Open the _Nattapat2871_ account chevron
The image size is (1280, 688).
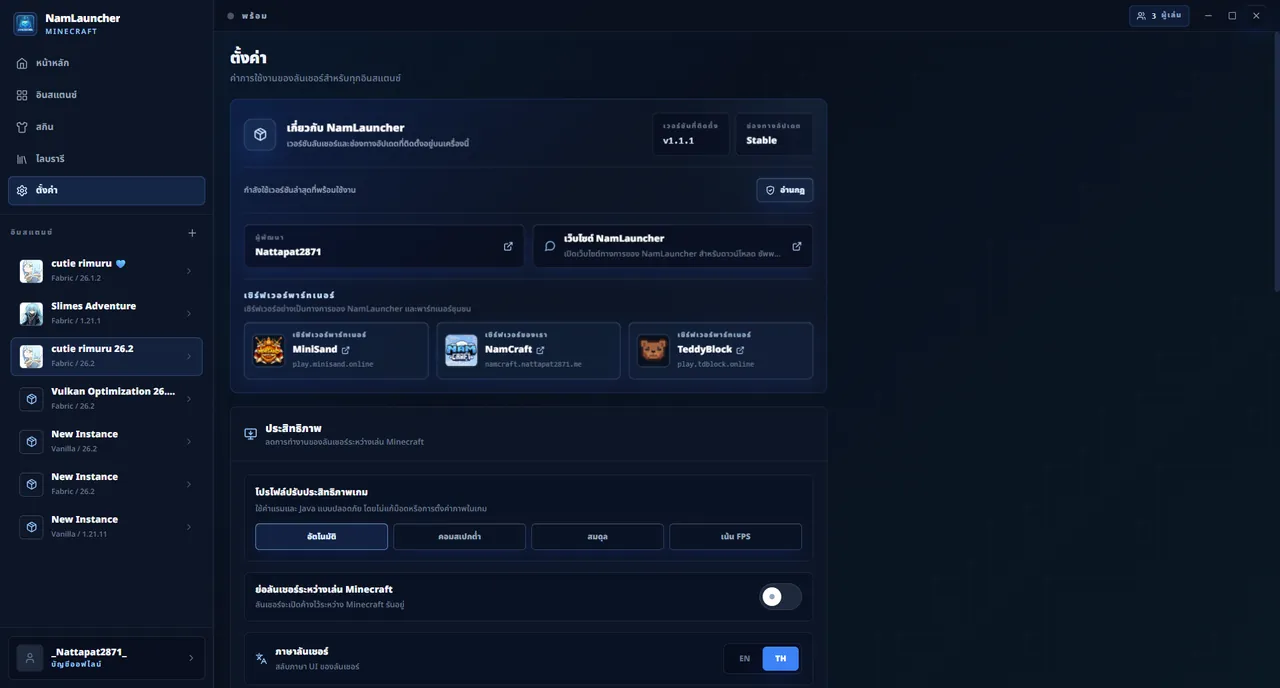[191, 658]
